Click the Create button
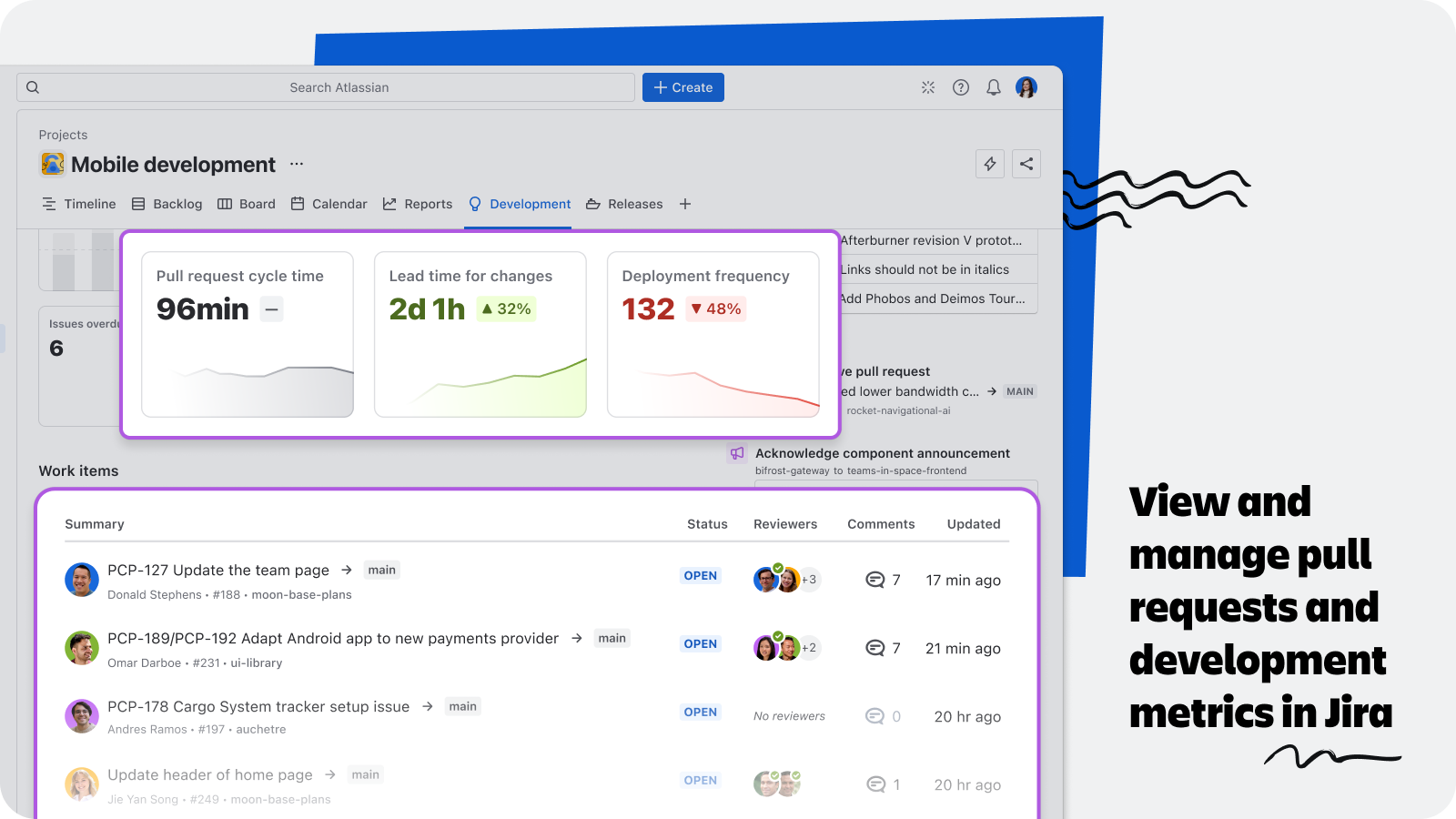The image size is (1456, 819). 683,87
